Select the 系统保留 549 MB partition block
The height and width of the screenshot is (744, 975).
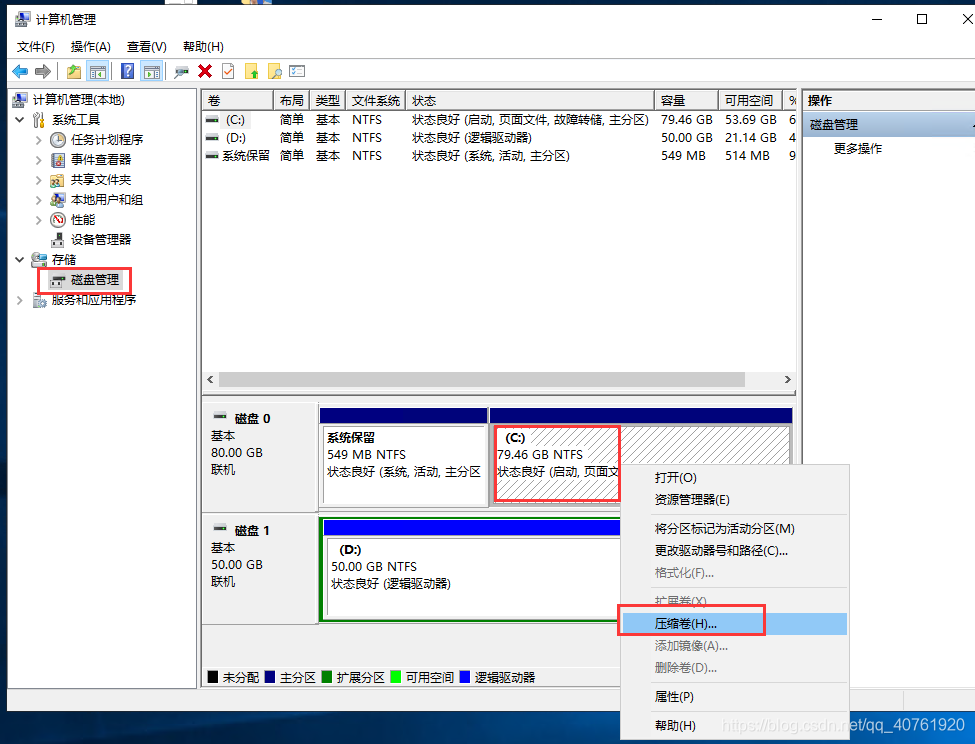[404, 464]
